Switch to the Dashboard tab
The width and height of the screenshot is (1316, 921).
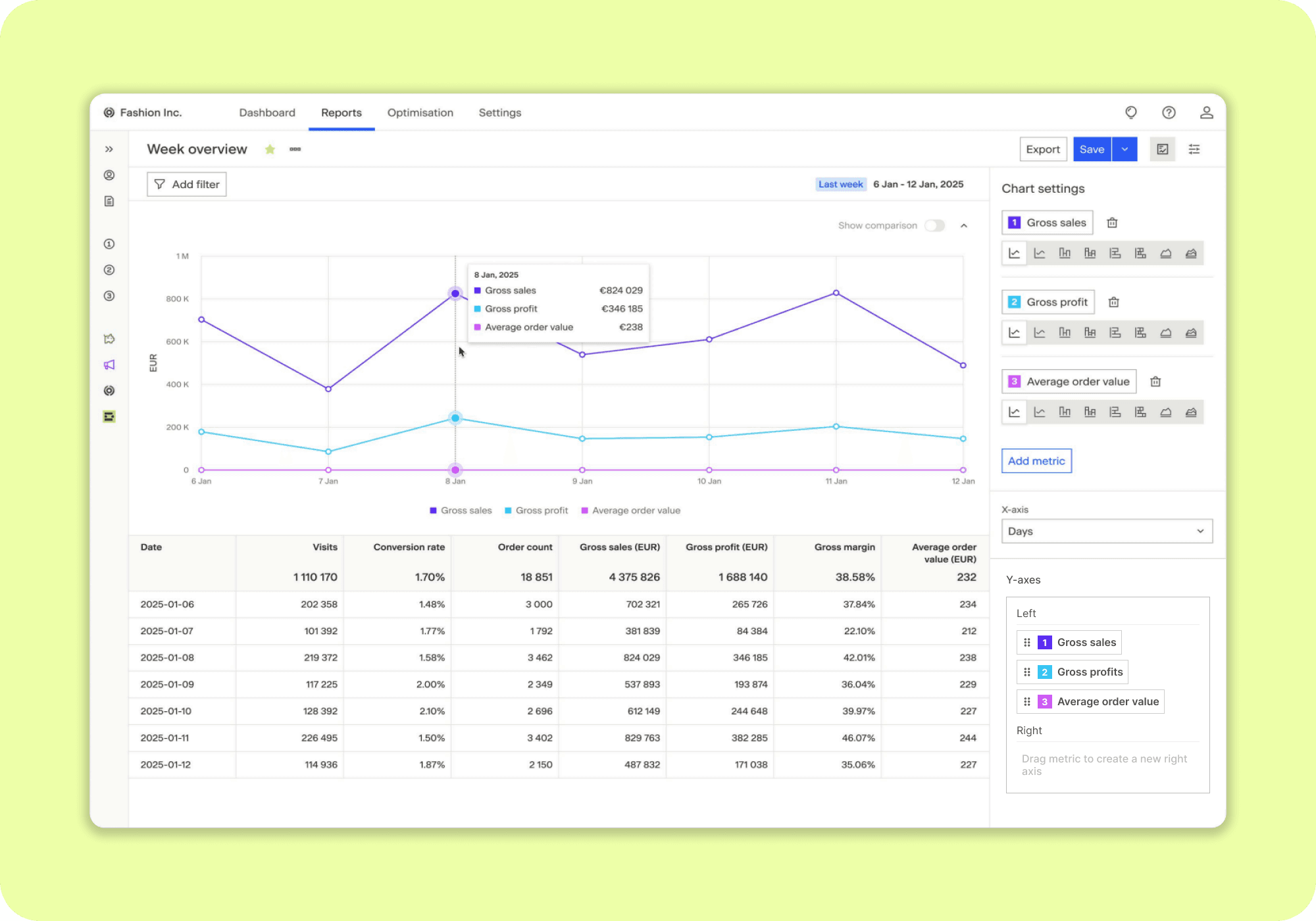pyautogui.click(x=267, y=112)
